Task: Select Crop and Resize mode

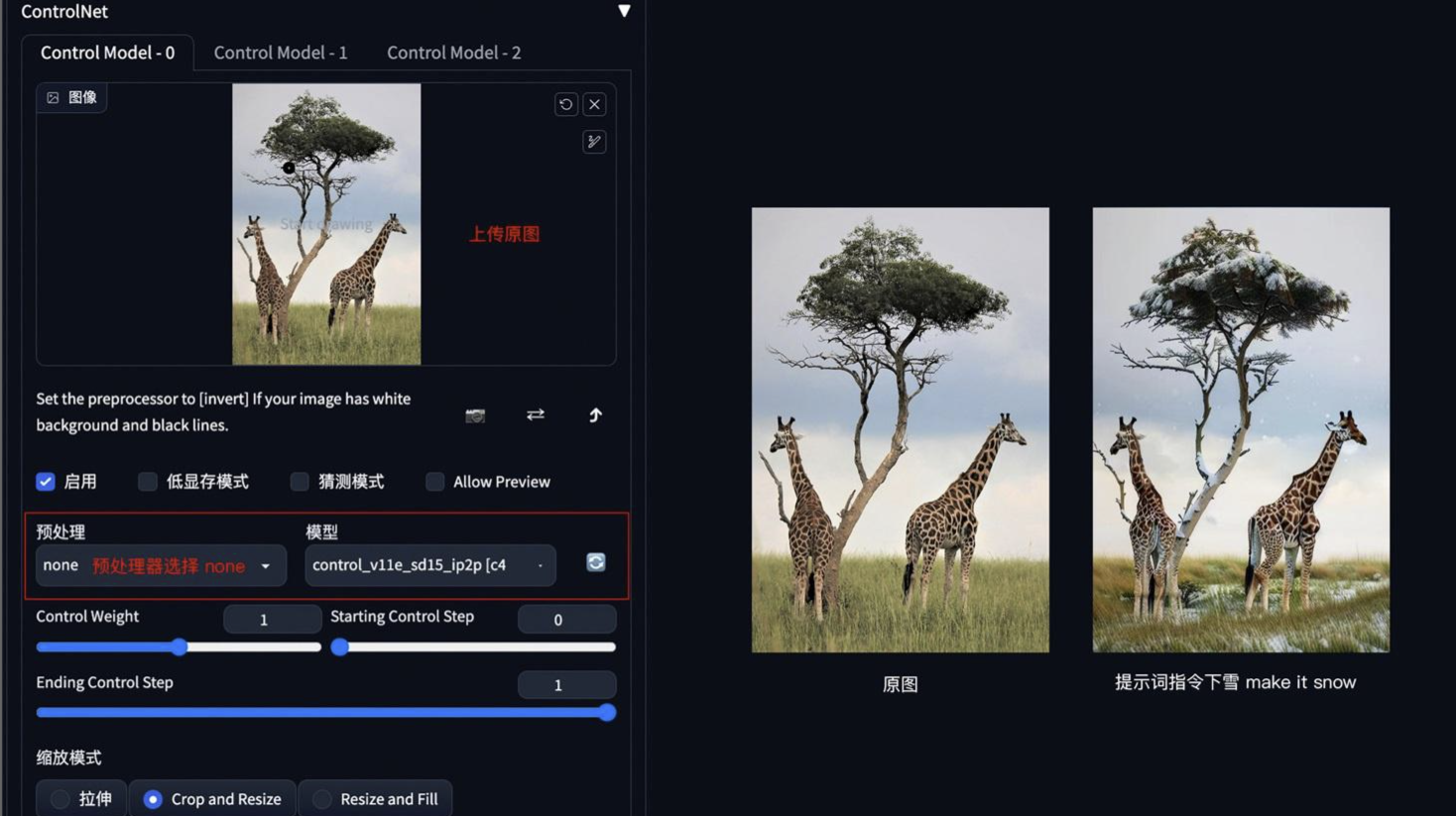Action: tap(212, 798)
